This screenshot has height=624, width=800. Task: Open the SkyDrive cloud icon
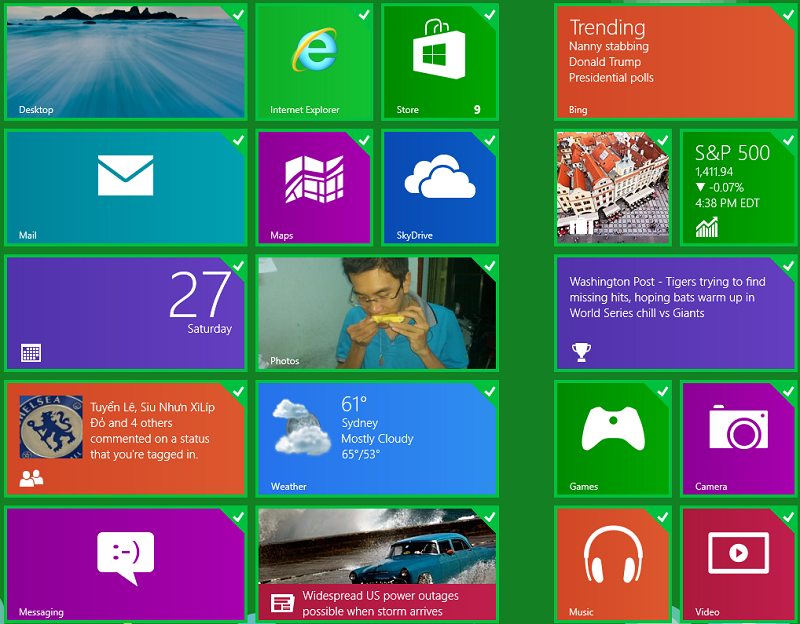tap(440, 176)
